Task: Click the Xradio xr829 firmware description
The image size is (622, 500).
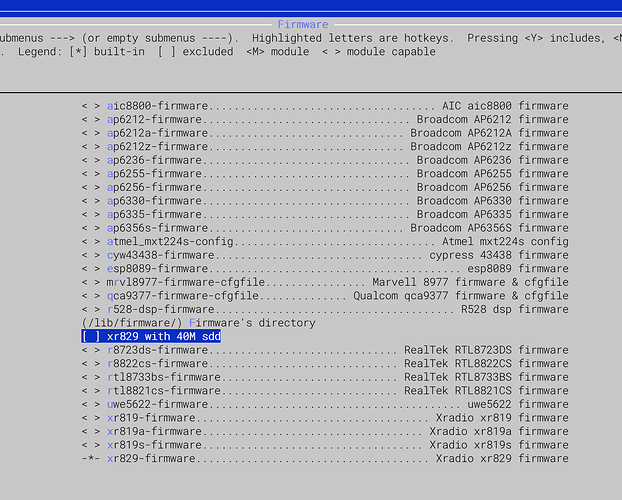Action: tap(502, 458)
